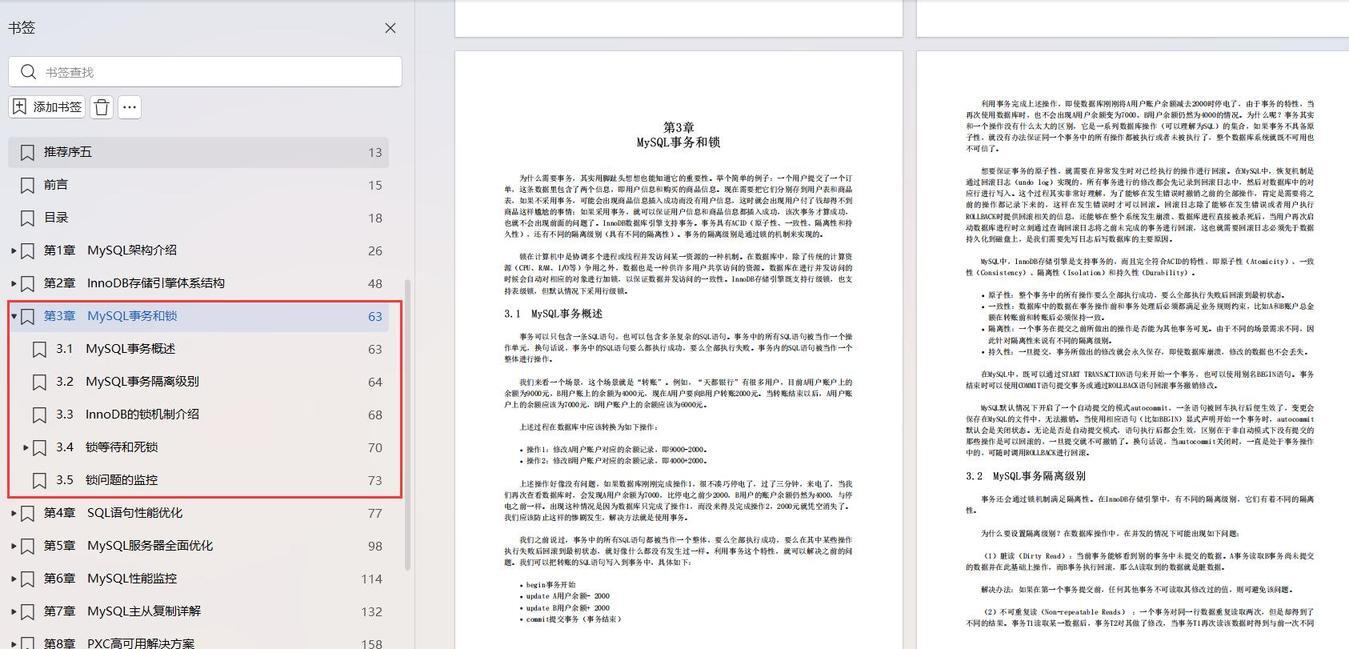Click the bookmark icon beside 第4章
The image size is (1349, 649).
click(x=27, y=514)
